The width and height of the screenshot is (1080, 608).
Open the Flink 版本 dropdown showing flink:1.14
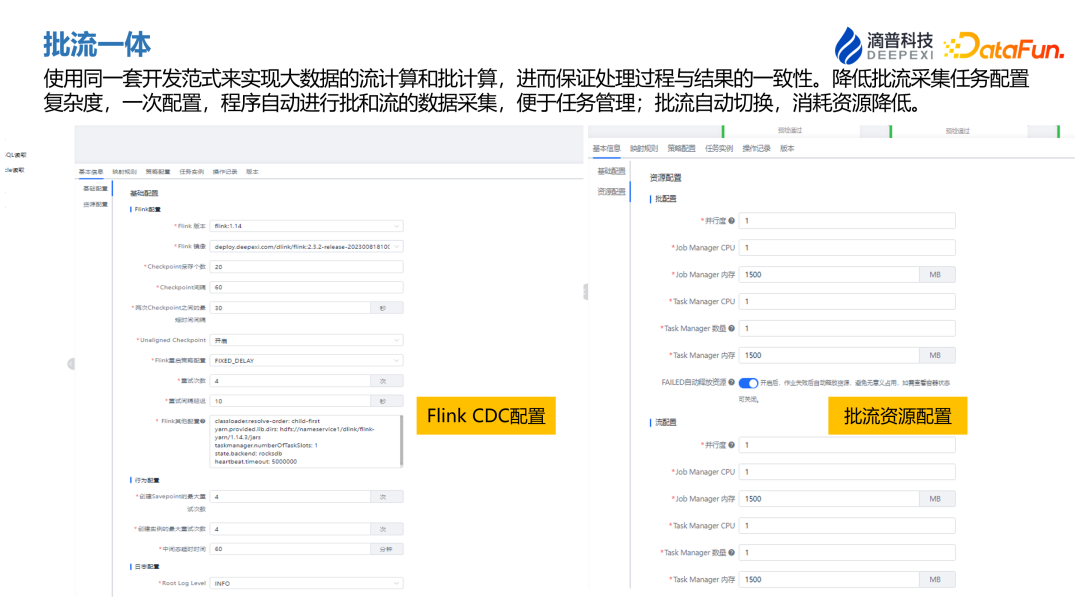307,226
